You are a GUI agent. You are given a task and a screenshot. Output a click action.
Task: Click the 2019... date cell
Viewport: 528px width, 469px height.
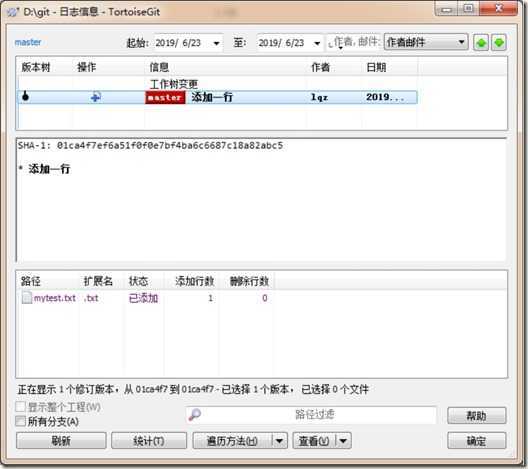tap(385, 97)
